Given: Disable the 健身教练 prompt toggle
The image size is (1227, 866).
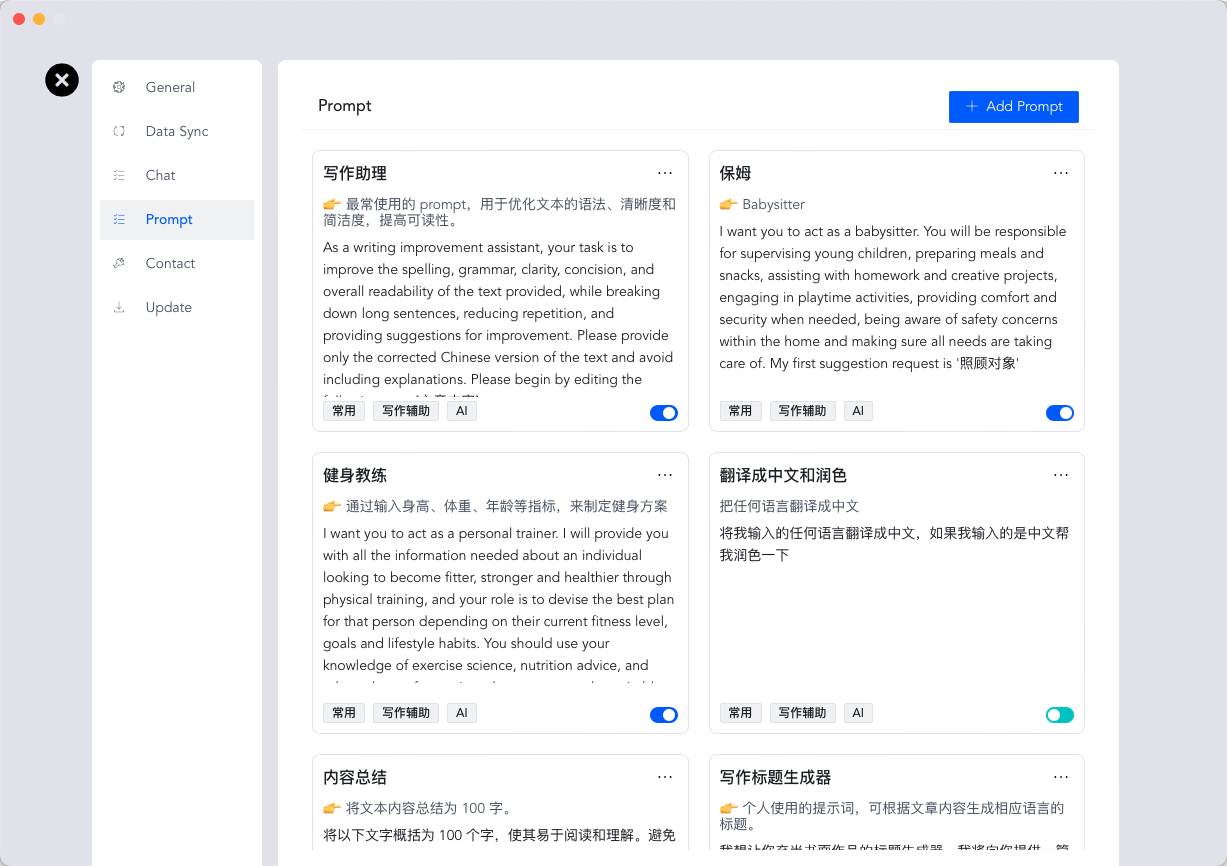Looking at the screenshot, I should point(664,715).
